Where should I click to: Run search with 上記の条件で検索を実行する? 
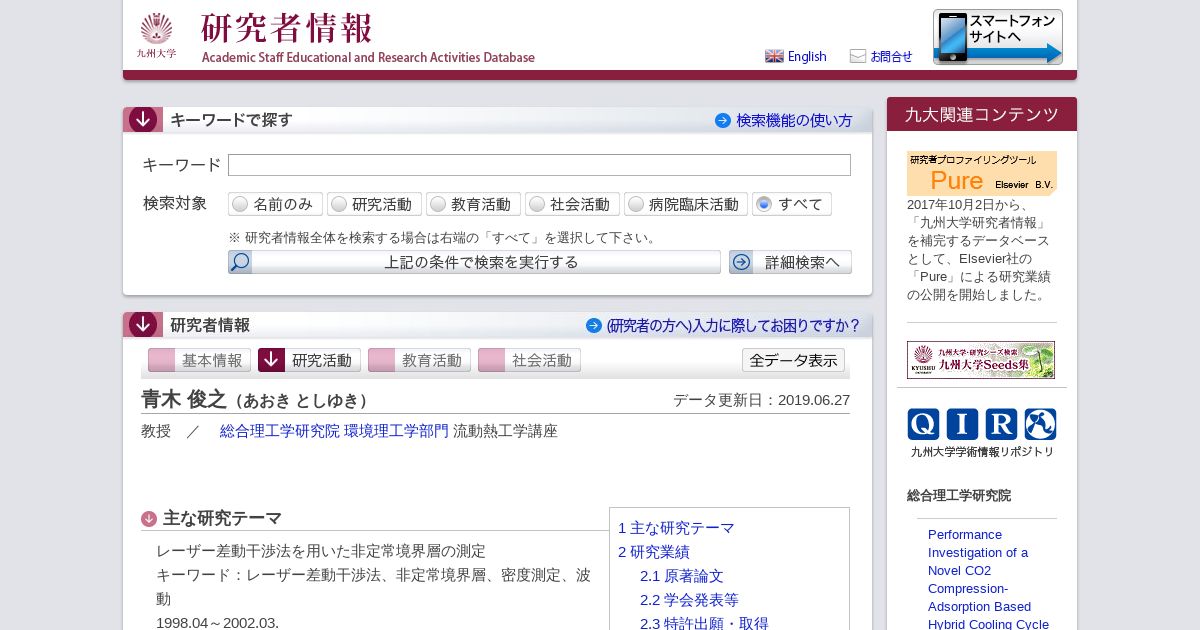click(474, 262)
